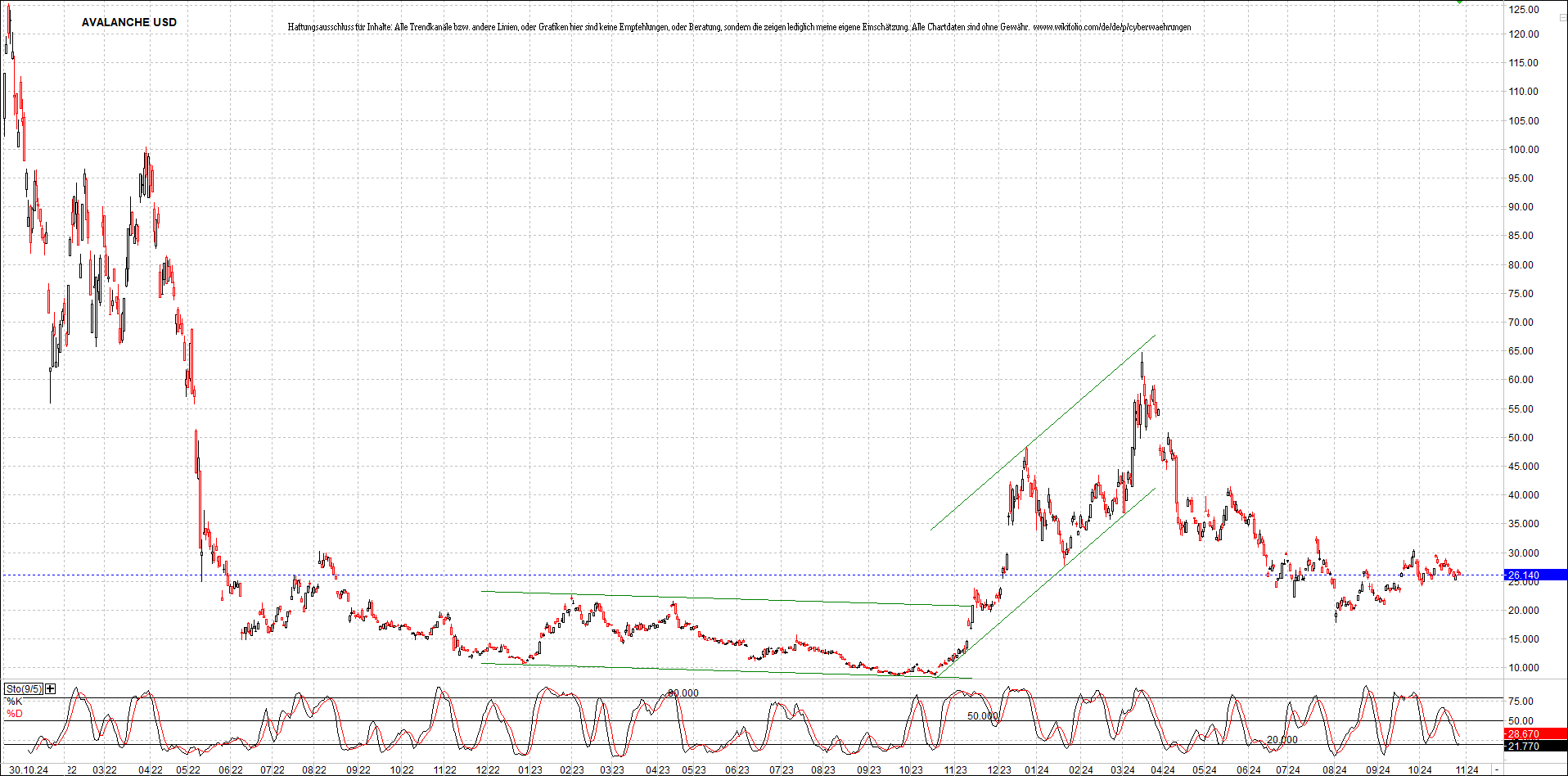Click the 125.00 price axis label
Image resolution: width=1568 pixels, height=776 pixels.
[1524, 10]
